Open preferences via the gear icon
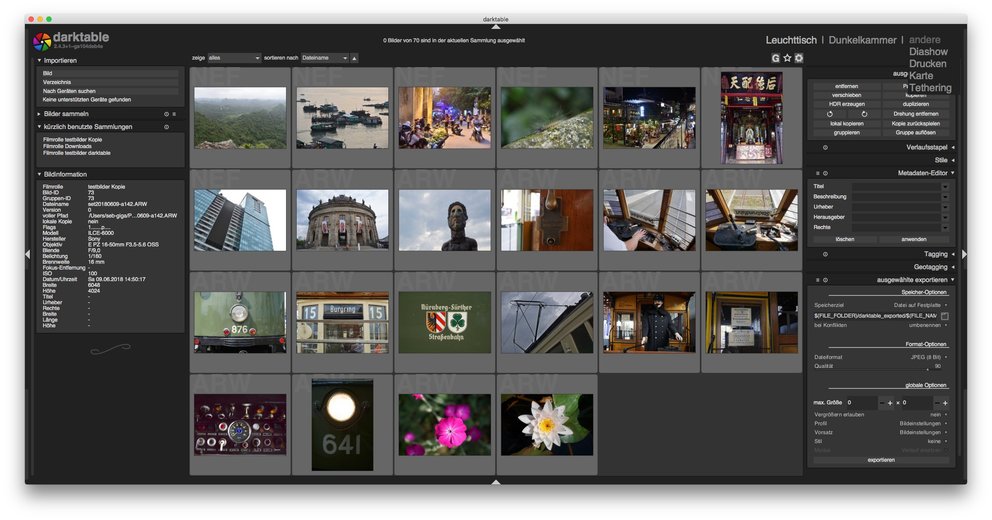Screen dimensions: 992x520 coord(799,58)
